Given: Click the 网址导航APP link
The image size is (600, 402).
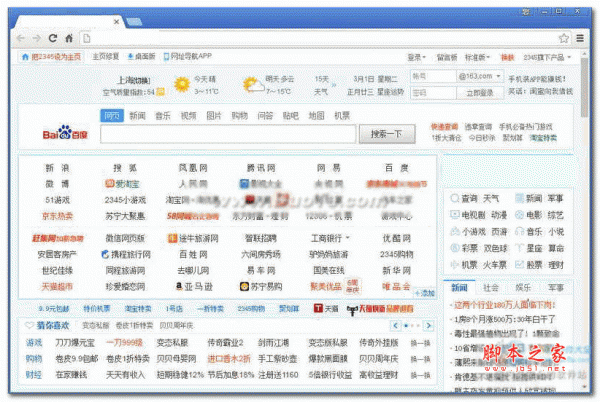Looking at the screenshot, I should click(x=188, y=56).
